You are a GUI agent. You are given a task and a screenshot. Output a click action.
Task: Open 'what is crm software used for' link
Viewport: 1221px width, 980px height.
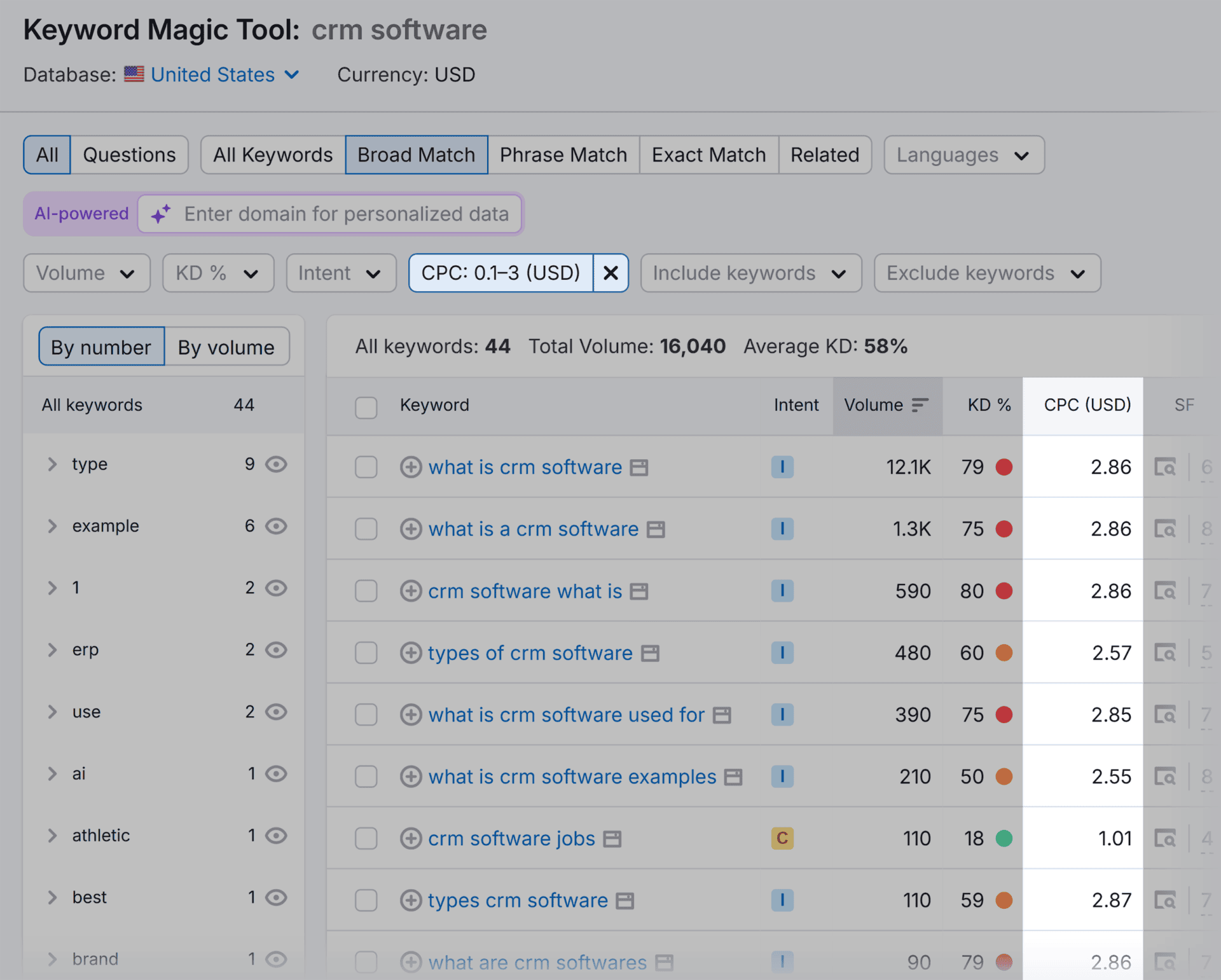tap(566, 715)
